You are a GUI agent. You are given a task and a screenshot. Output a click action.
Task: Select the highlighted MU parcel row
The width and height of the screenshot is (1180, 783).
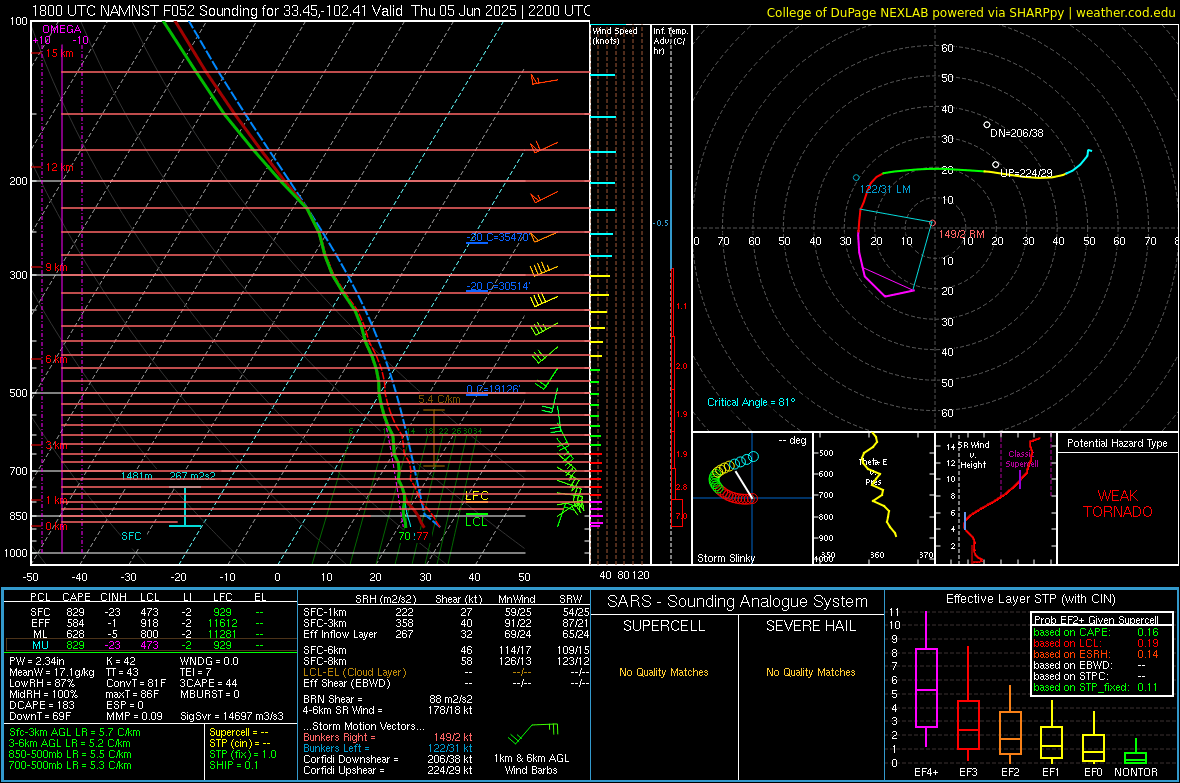click(x=151, y=645)
